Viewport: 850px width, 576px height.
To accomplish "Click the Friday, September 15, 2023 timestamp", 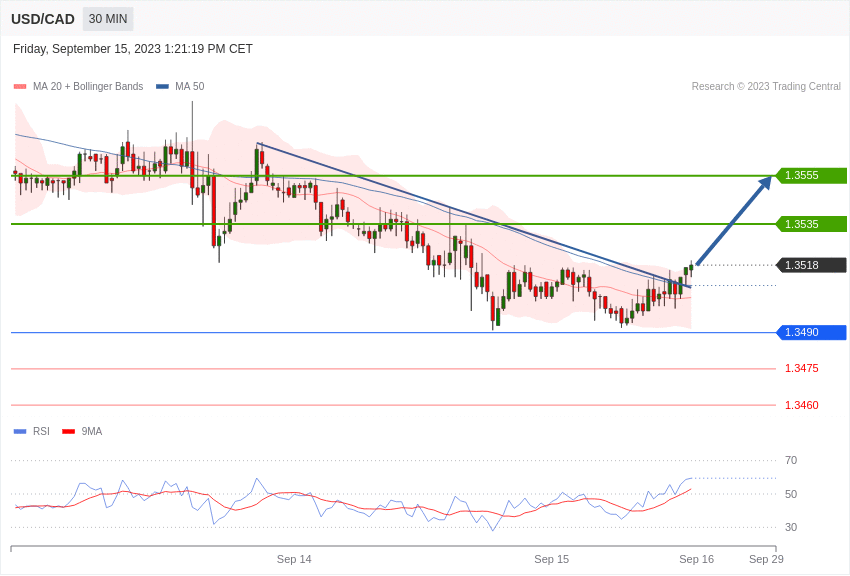I will click(133, 49).
